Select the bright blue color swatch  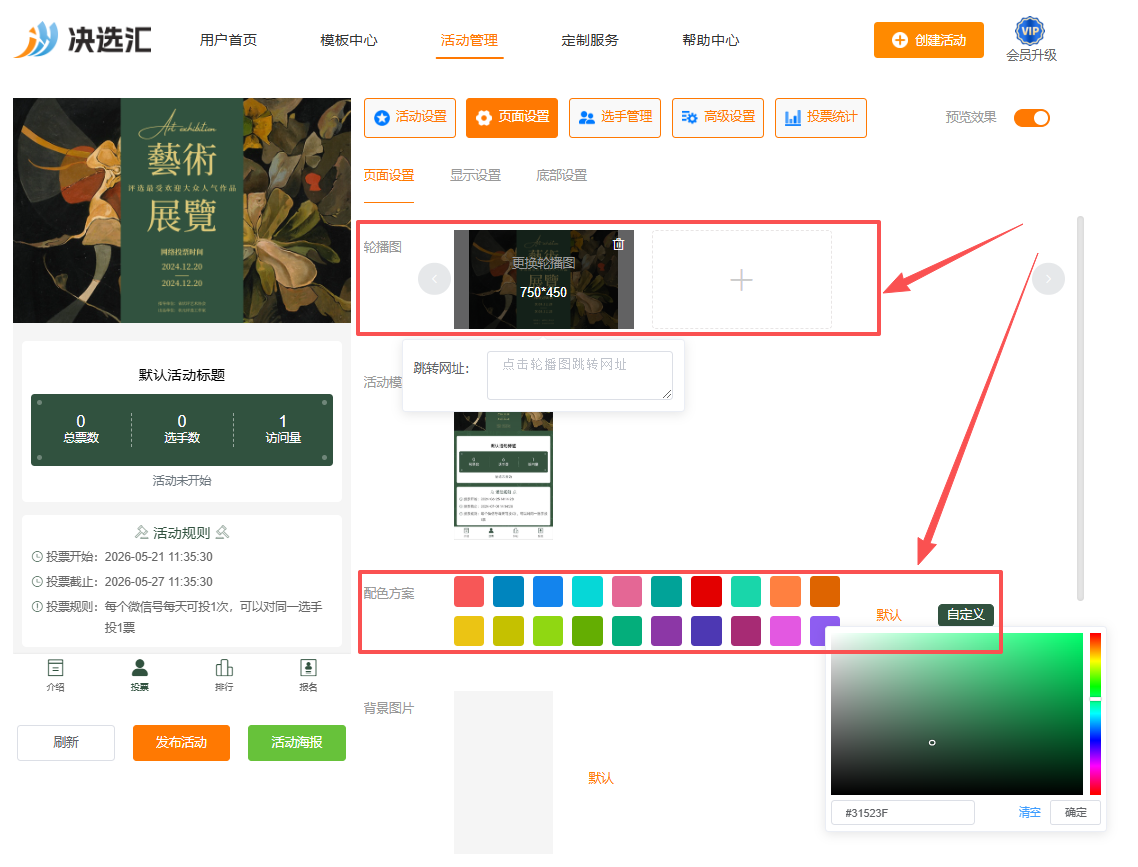[x=548, y=591]
